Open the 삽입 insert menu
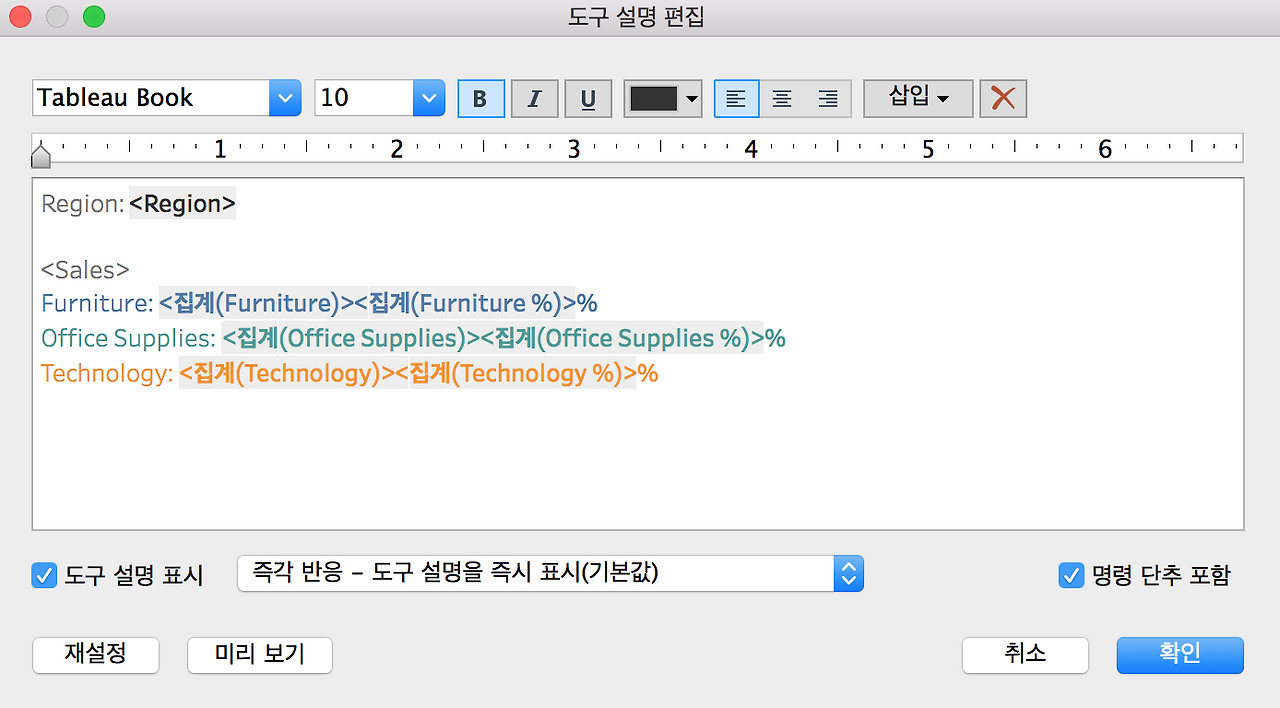 tap(918, 98)
